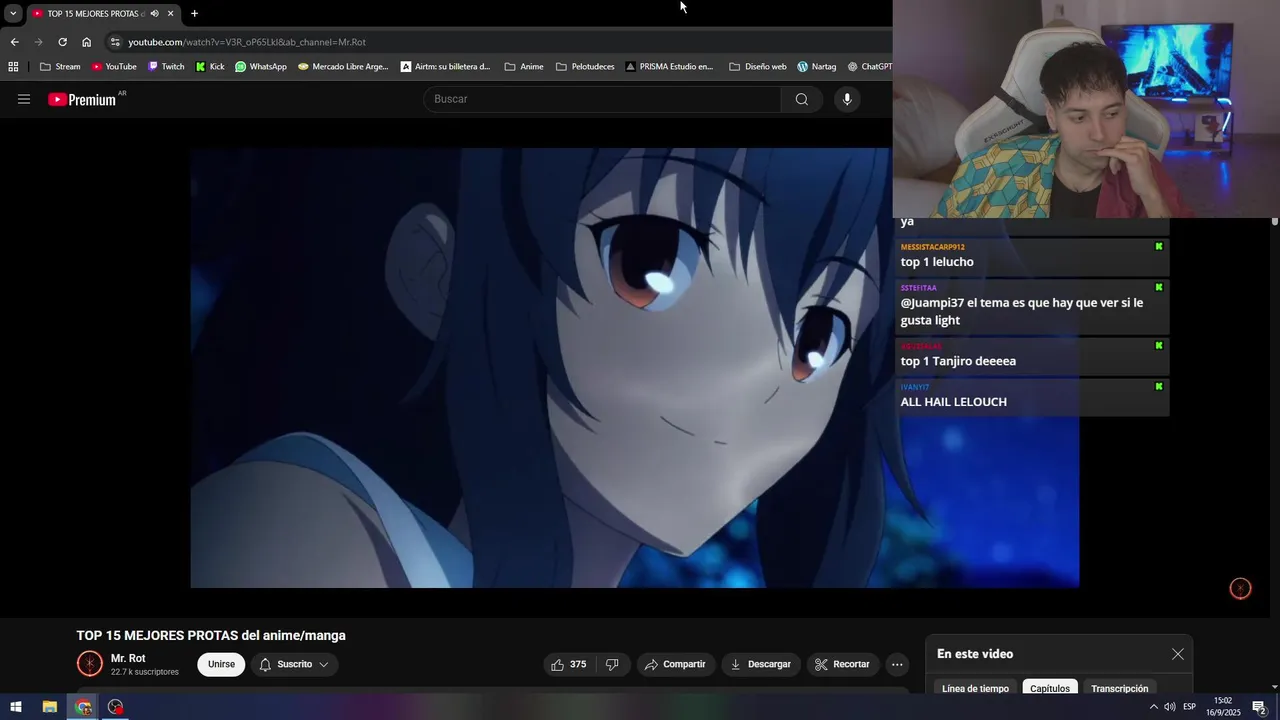Open the Airtm billetera bookmark

(446, 67)
